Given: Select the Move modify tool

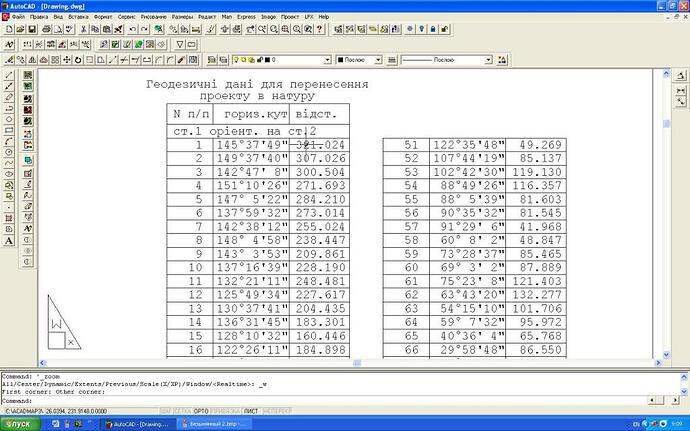Looking at the screenshot, I should click(66, 59).
